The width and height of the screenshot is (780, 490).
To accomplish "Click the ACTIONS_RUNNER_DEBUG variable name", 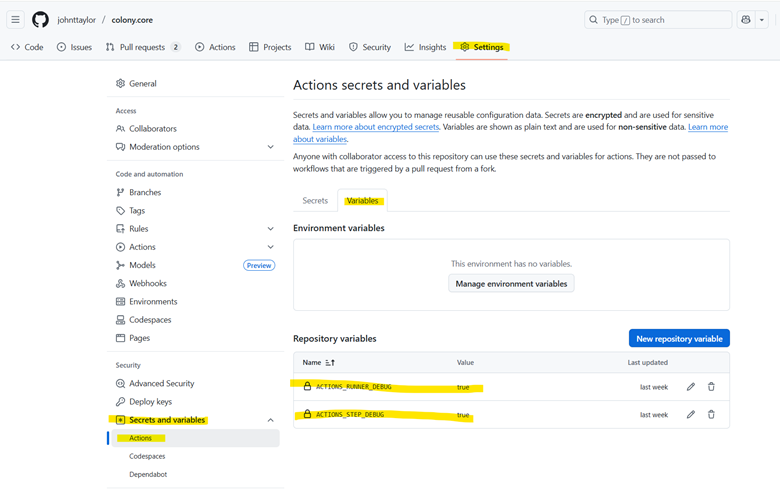I will [354, 387].
